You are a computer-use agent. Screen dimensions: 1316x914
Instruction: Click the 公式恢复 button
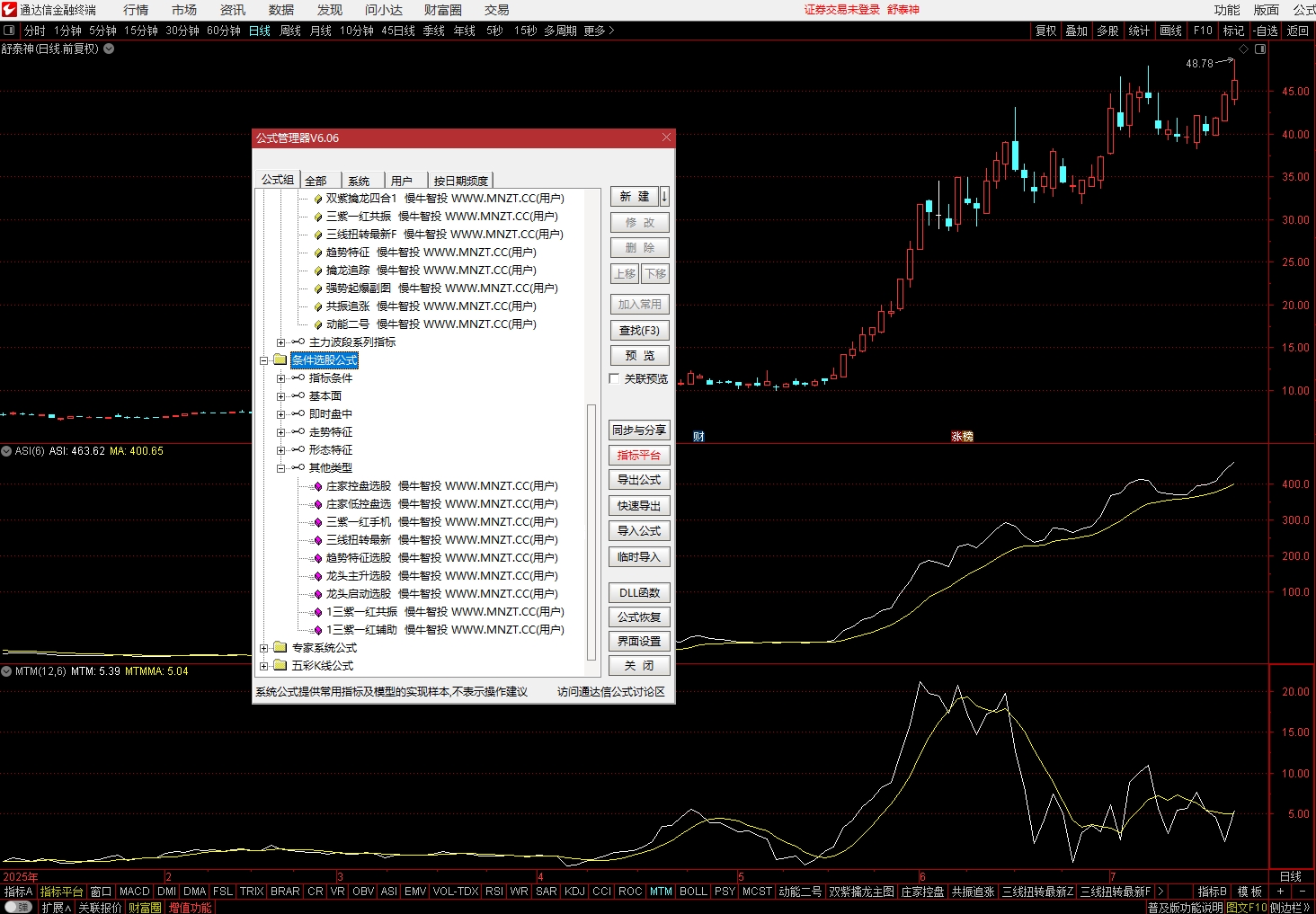click(639, 617)
